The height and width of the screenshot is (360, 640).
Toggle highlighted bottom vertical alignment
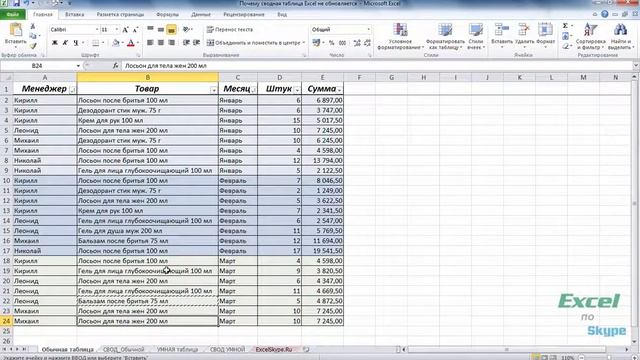tap(171, 29)
